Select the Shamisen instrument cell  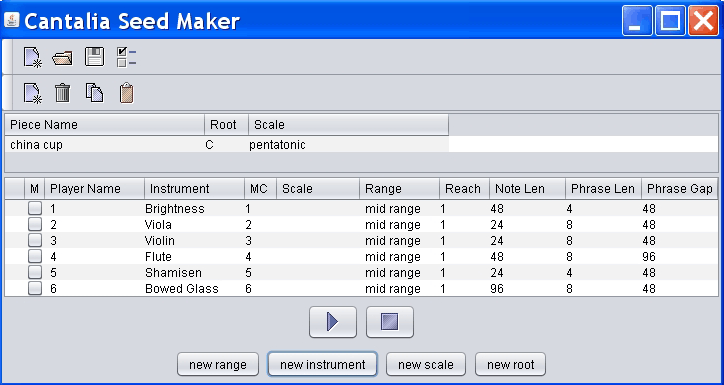point(195,272)
